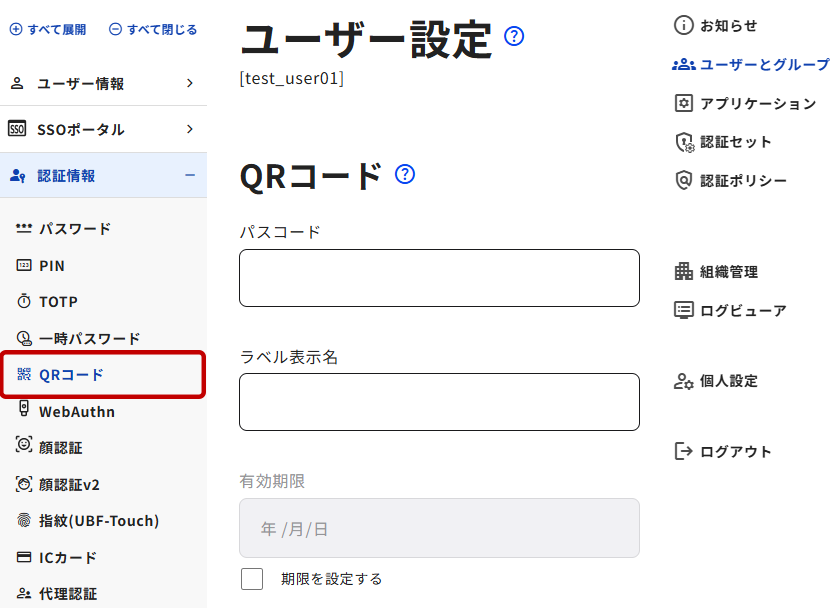
Task: Open the パスワード menu item
Action: pos(74,229)
